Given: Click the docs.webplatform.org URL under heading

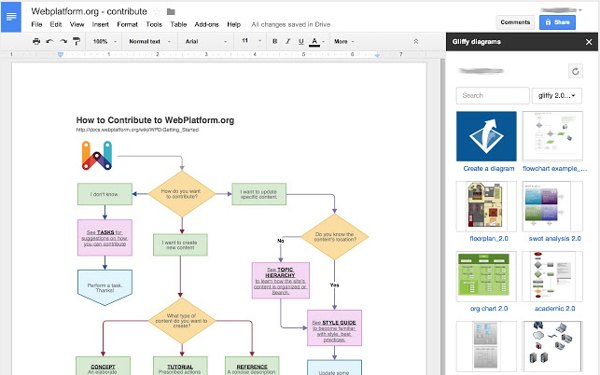Looking at the screenshot, I should click(137, 130).
